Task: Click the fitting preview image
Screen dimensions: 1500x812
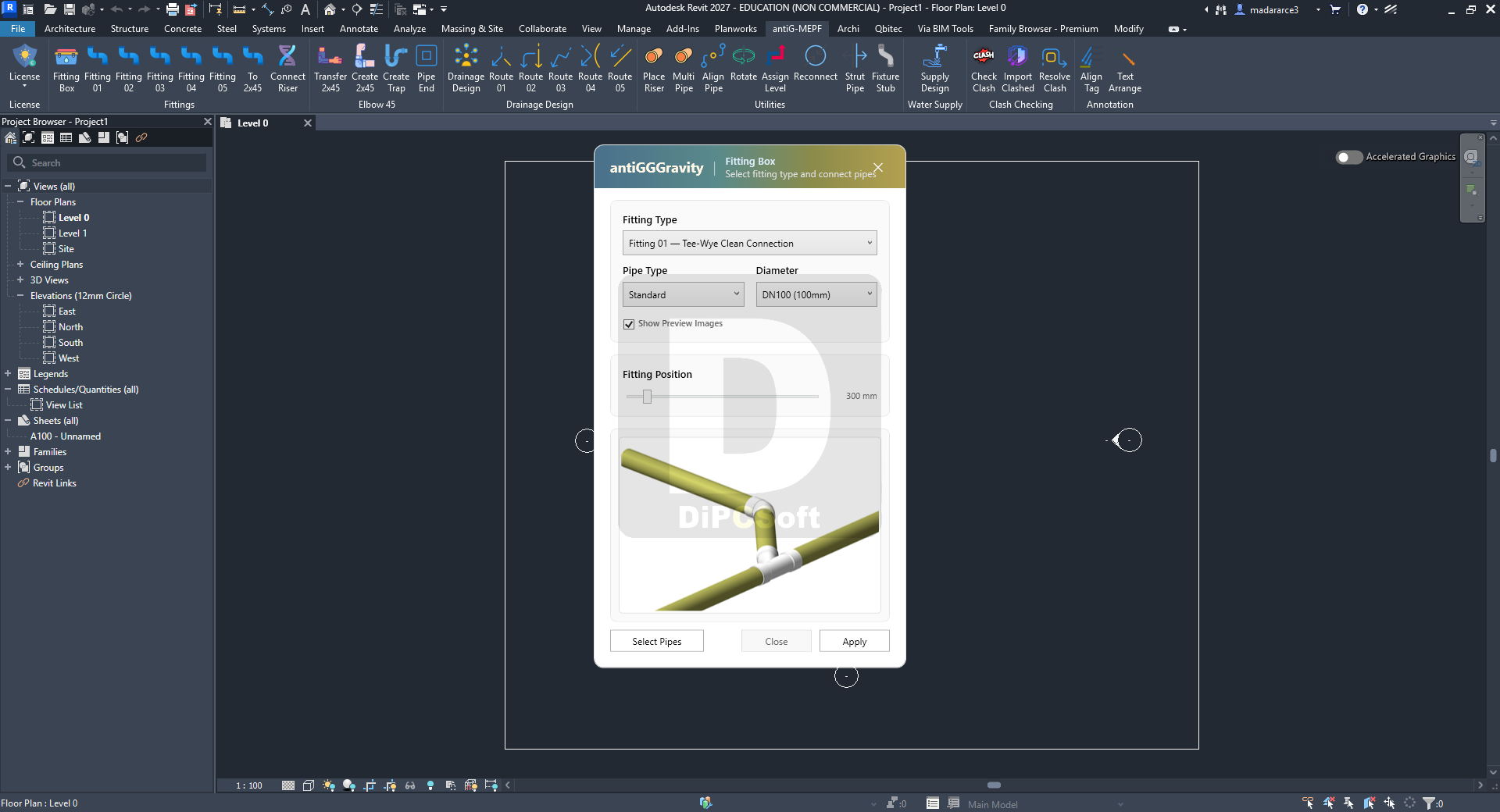Action: pos(749,525)
